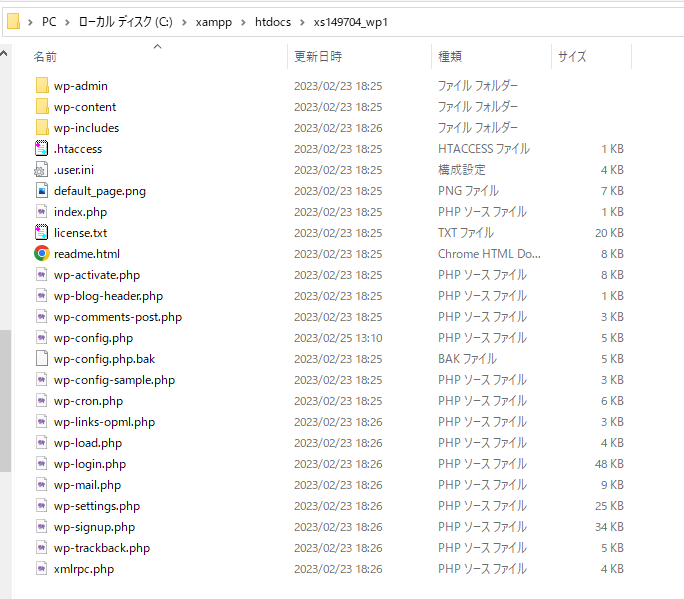Sort files by 名前 column header
The height and width of the screenshot is (599, 684).
coord(46,57)
